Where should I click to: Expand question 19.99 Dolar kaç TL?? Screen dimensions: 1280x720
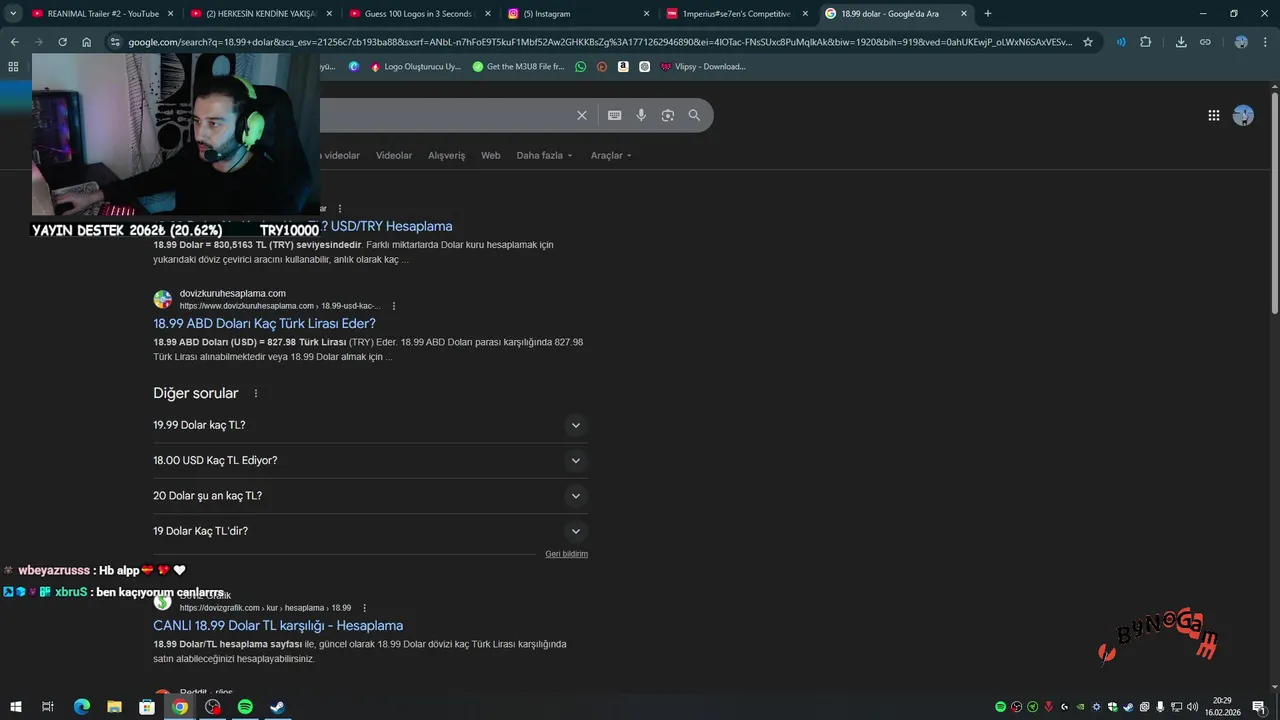[x=370, y=425]
